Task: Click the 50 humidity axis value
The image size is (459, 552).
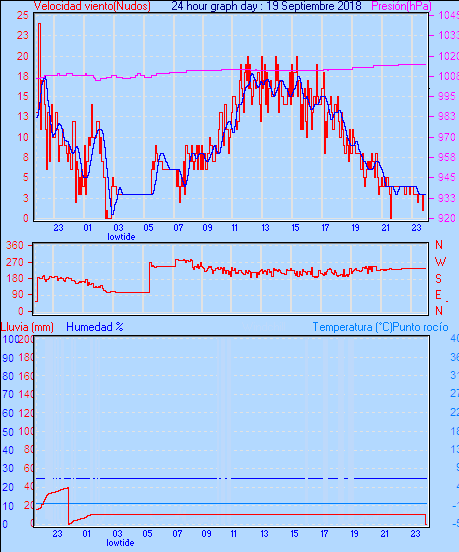Action: tap(8, 432)
